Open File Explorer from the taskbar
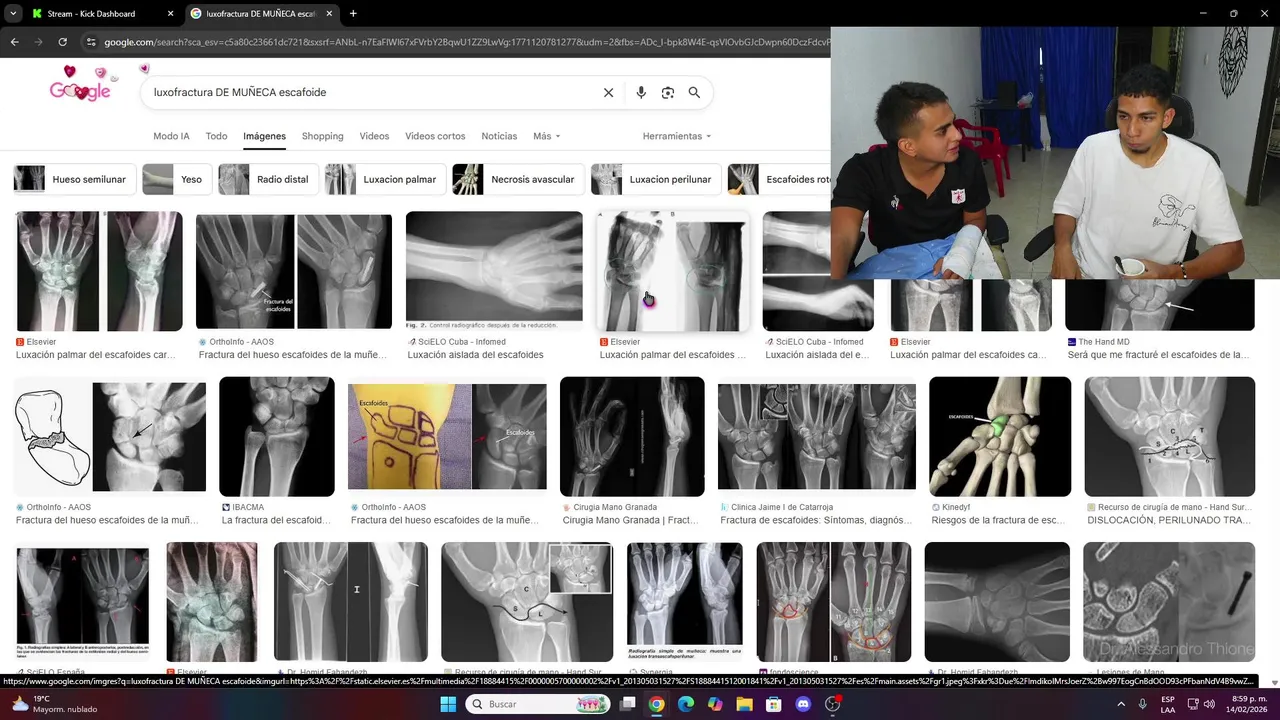Viewport: 1280px width, 720px height. pyautogui.click(x=744, y=704)
